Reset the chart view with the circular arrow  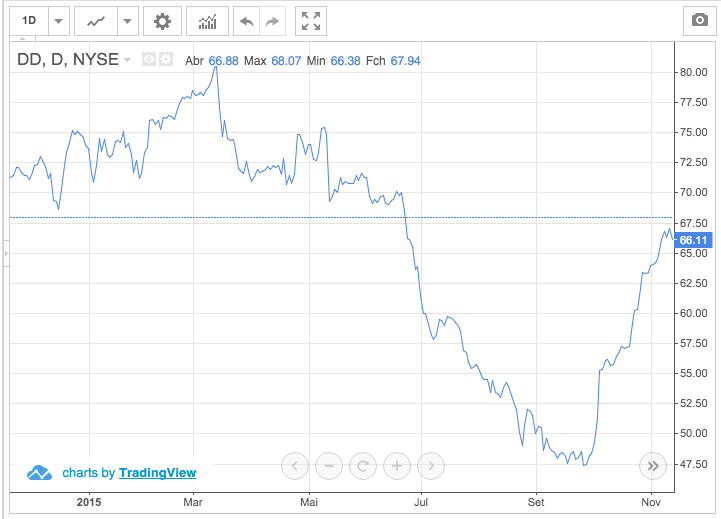[362, 465]
